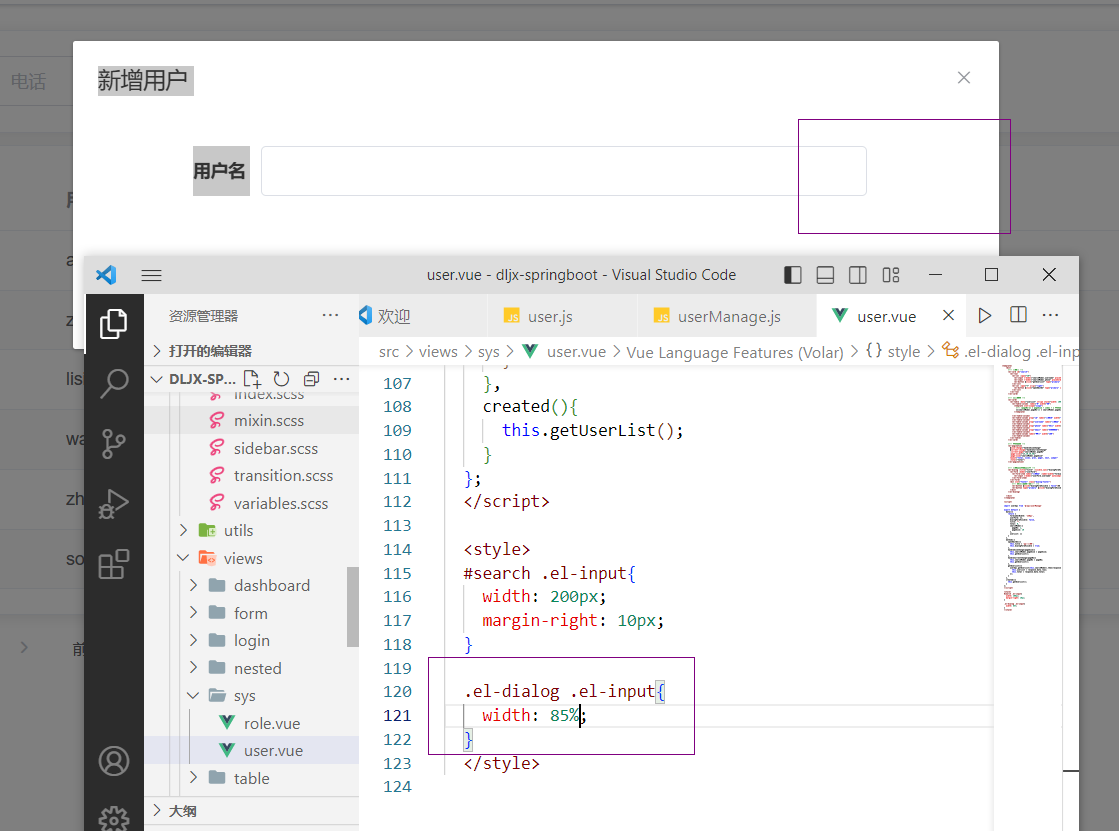The image size is (1119, 831).
Task: Open mixin.scss file
Action: (268, 420)
